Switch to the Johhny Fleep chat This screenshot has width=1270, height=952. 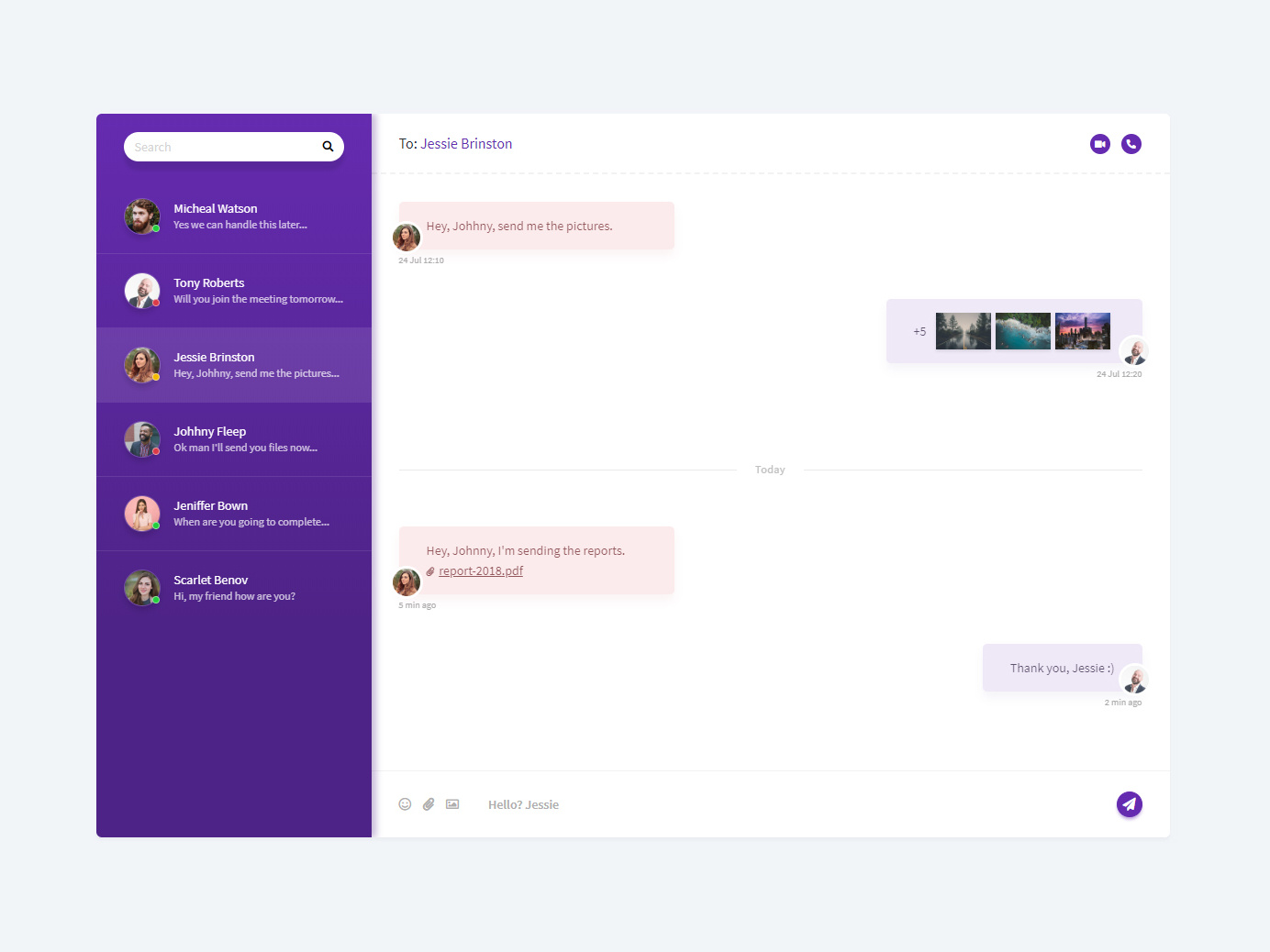[x=234, y=438]
